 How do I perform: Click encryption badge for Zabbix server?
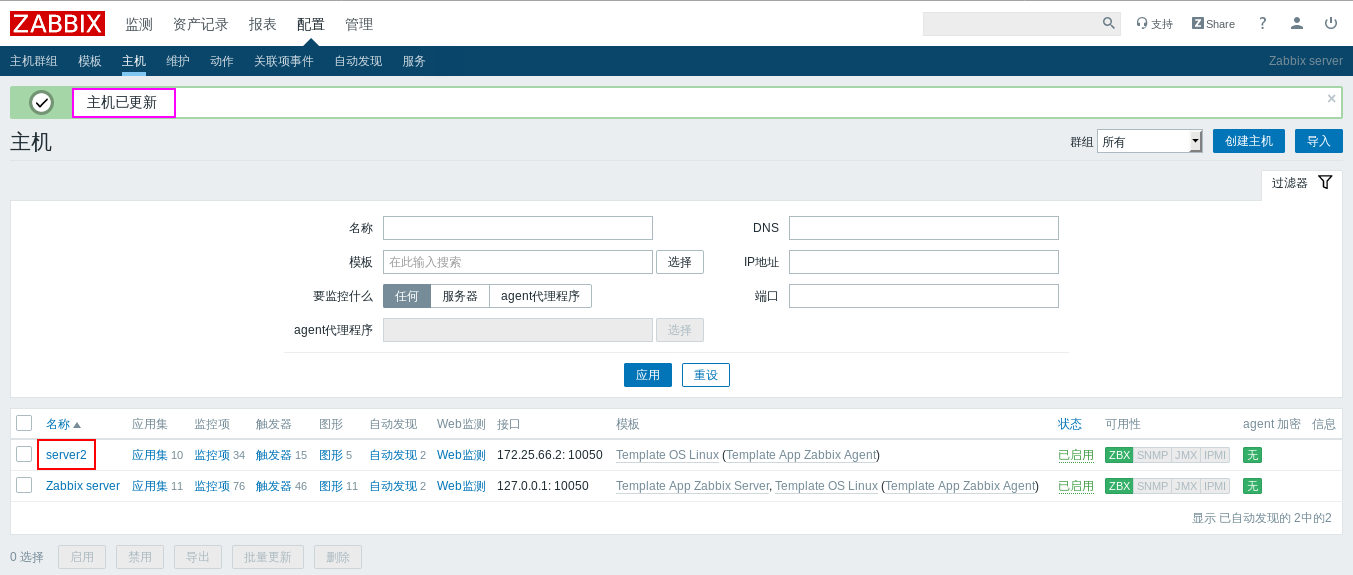pos(1252,486)
